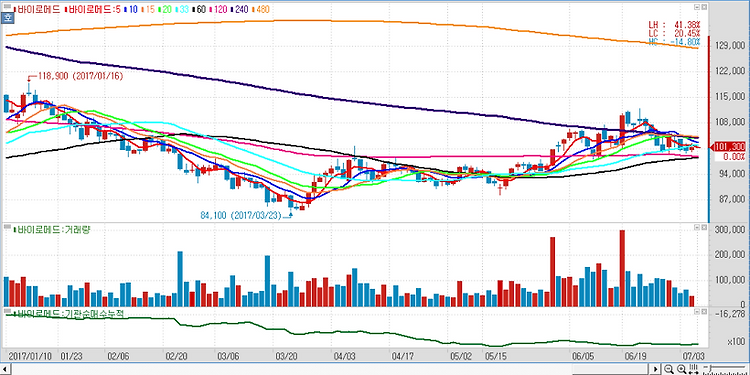Viewport: 750px width, 375px height.
Task: Minimize the price chart panel
Action: tap(697, 7)
